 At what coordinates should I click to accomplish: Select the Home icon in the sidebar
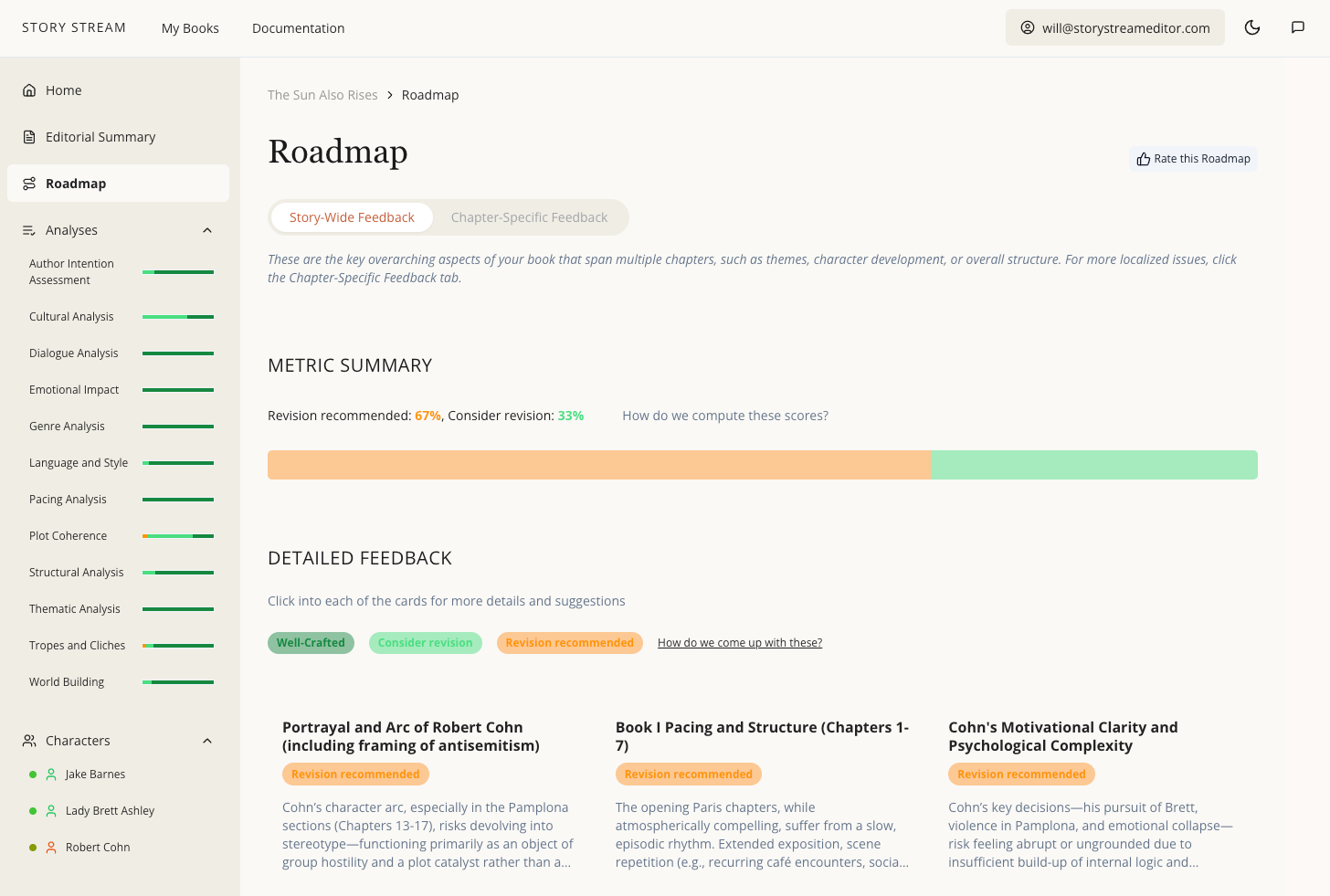29,90
